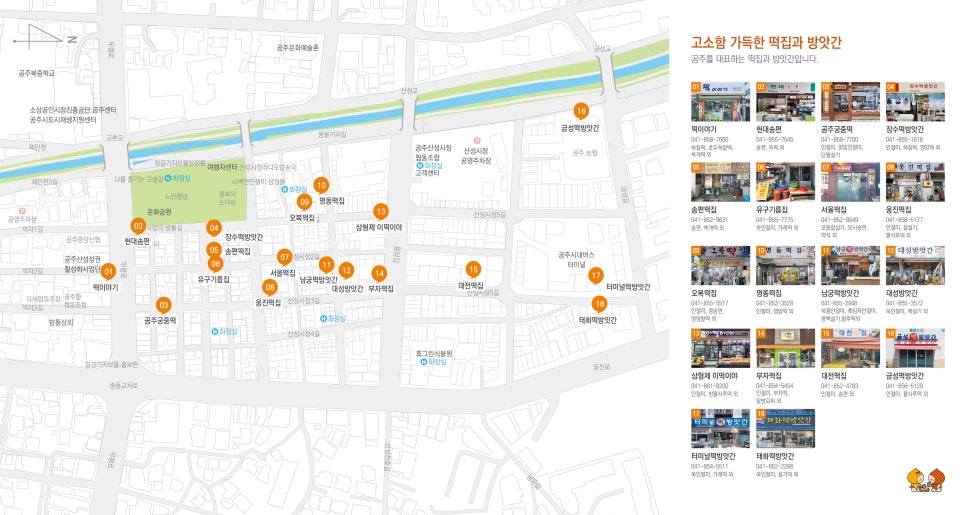Screen dimensions: 966x515
Task: Click restroom icon under 공주산성시장 협동조합
Action: [421, 166]
